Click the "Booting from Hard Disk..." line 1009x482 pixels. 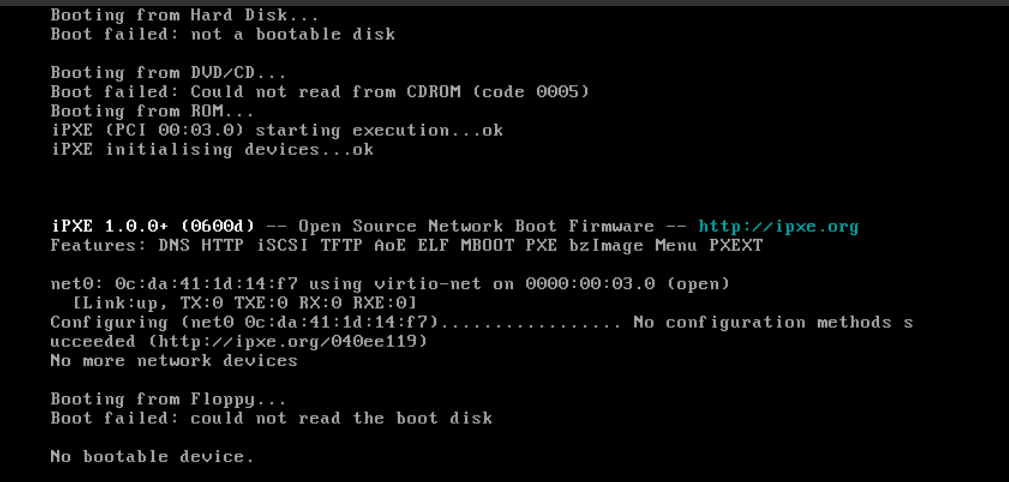(x=185, y=15)
